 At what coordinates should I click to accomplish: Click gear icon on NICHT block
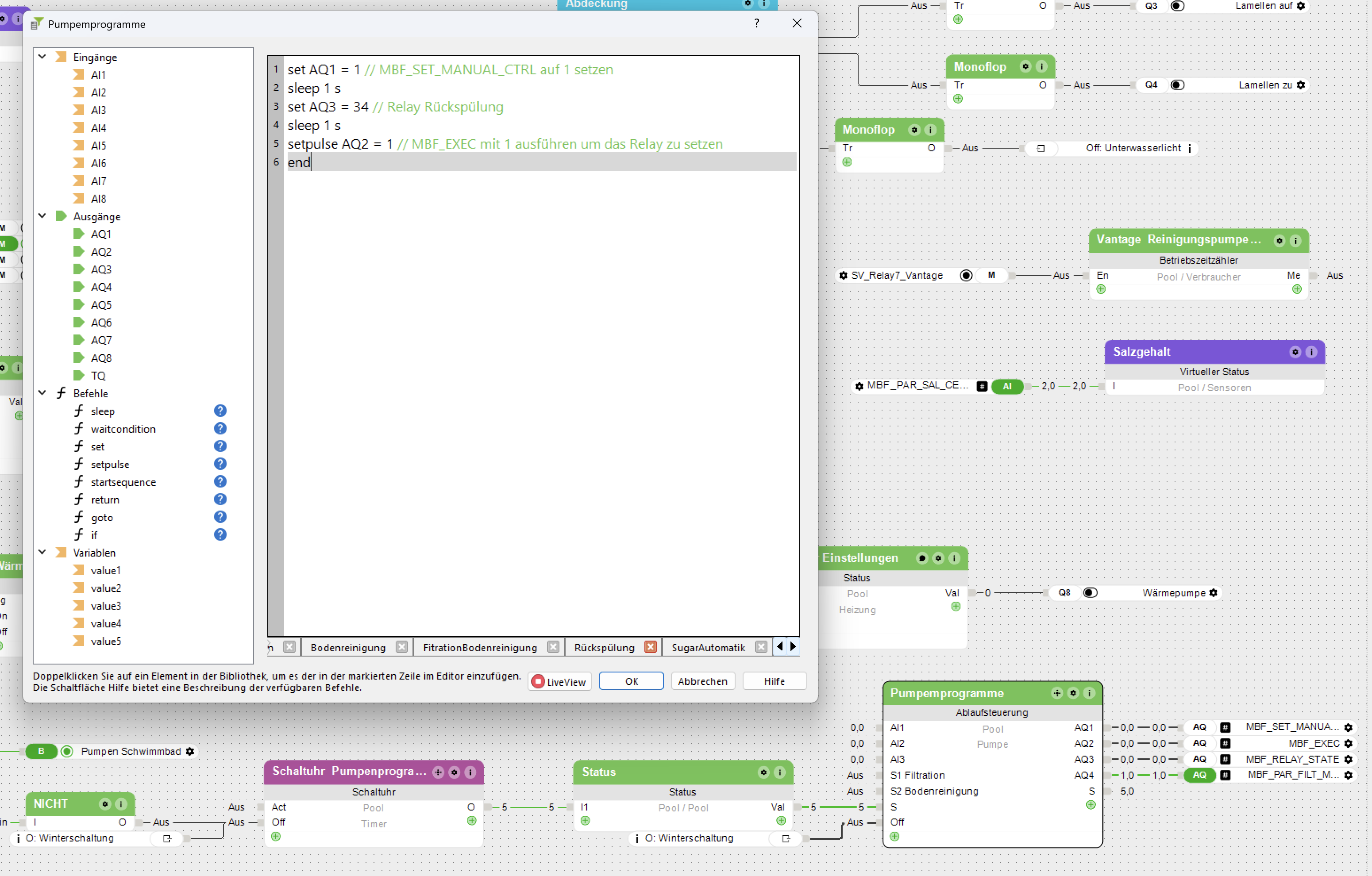click(x=105, y=804)
